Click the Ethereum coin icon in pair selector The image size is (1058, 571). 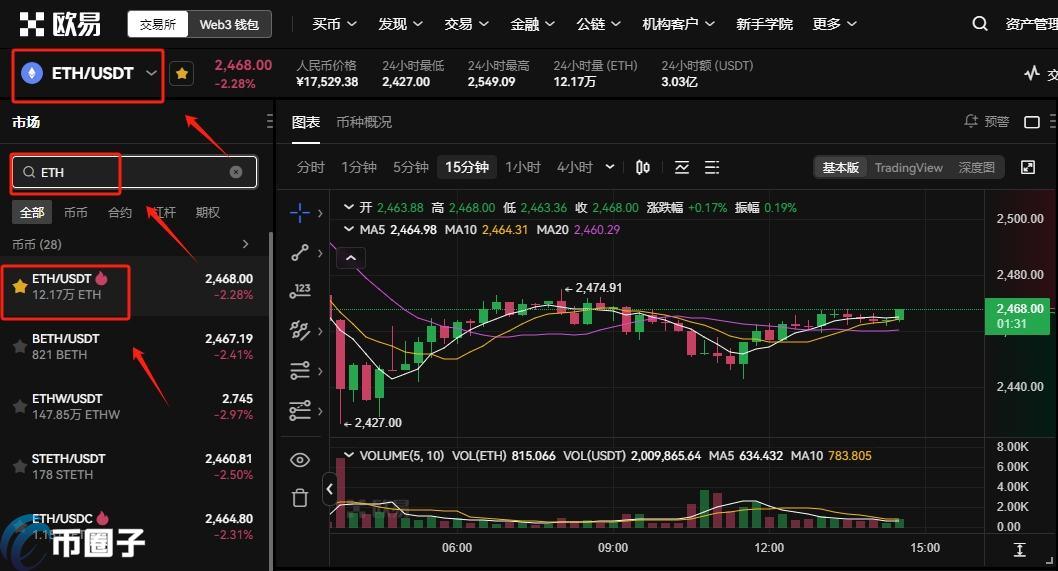[32, 73]
